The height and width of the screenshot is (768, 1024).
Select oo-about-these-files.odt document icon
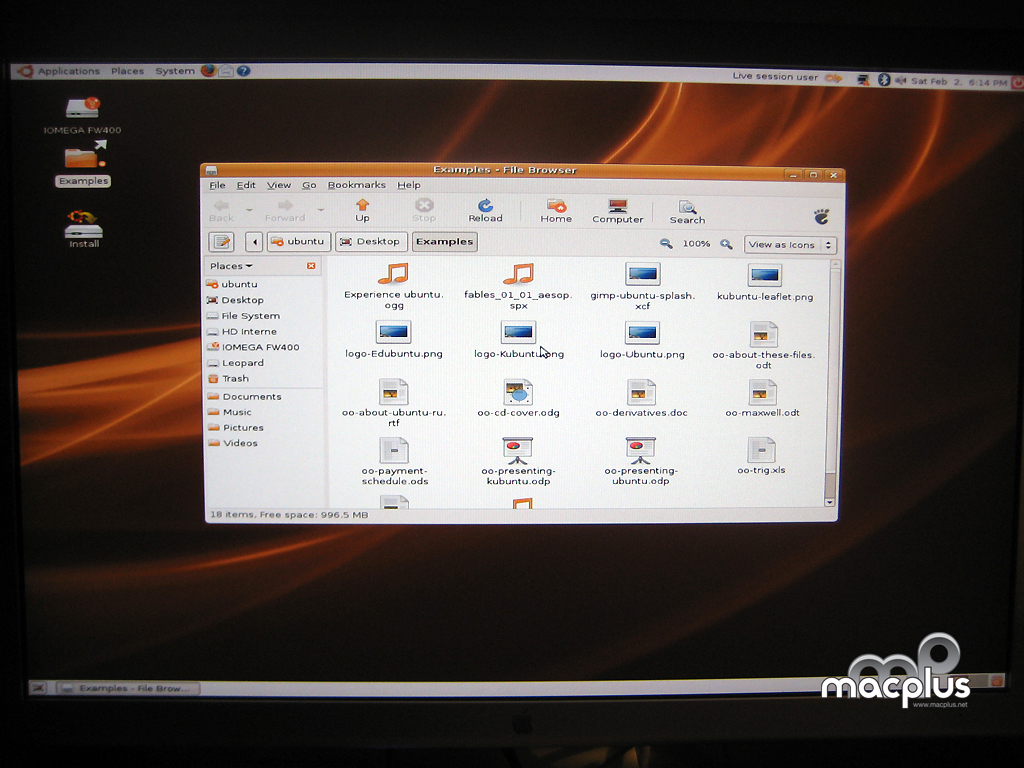point(763,334)
